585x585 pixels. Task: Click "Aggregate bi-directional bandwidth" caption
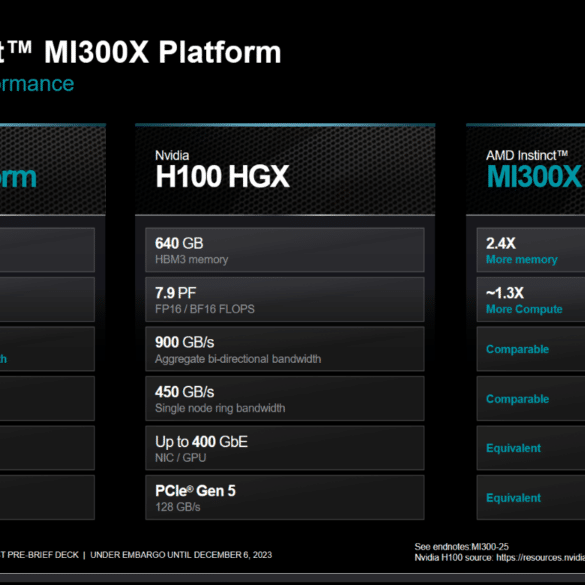click(238, 359)
